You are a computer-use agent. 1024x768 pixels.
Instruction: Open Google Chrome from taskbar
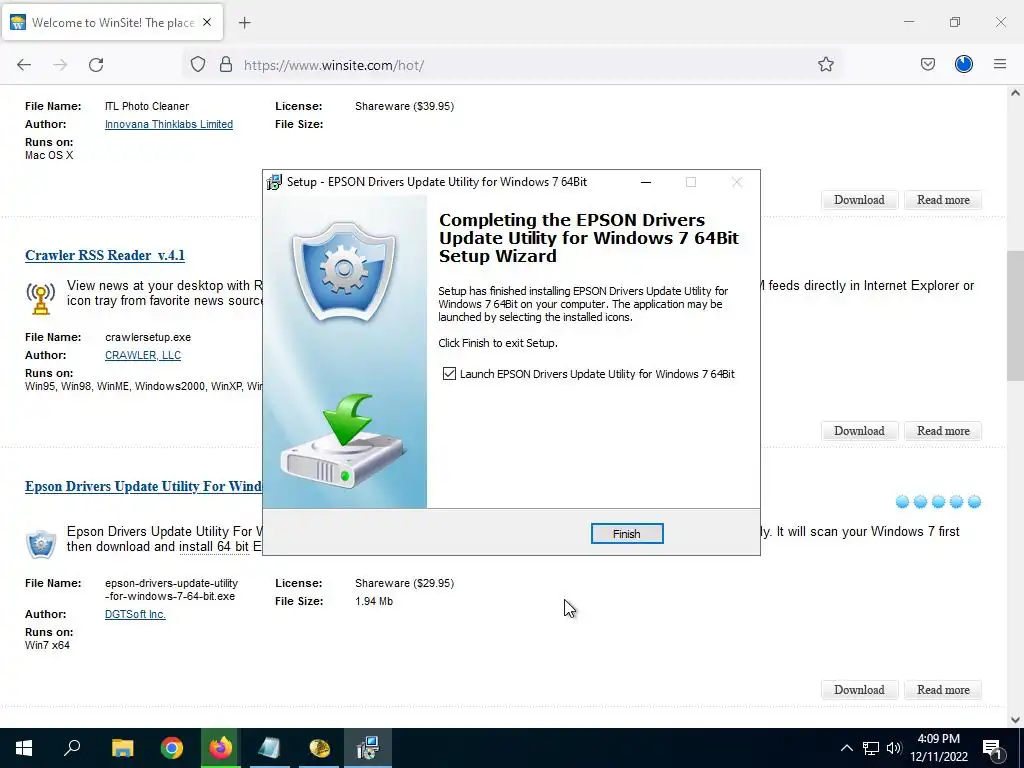[x=172, y=748]
